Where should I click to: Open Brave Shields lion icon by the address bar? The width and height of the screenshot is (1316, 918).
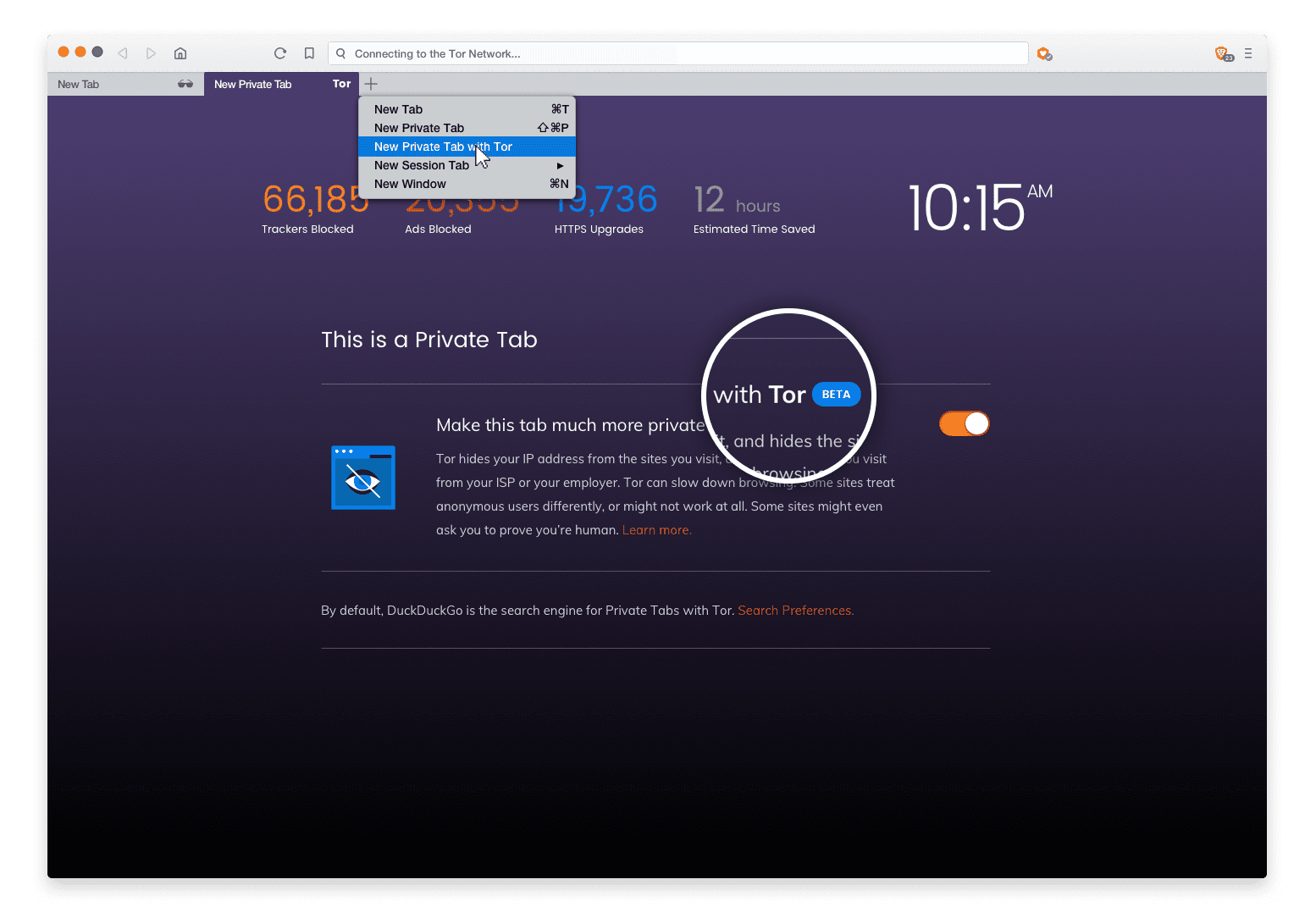click(x=1044, y=53)
